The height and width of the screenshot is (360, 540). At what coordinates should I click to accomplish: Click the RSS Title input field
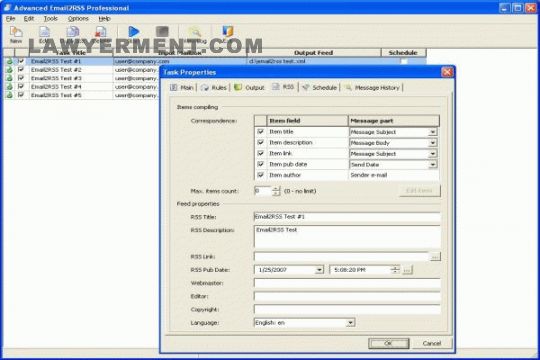tap(347, 217)
